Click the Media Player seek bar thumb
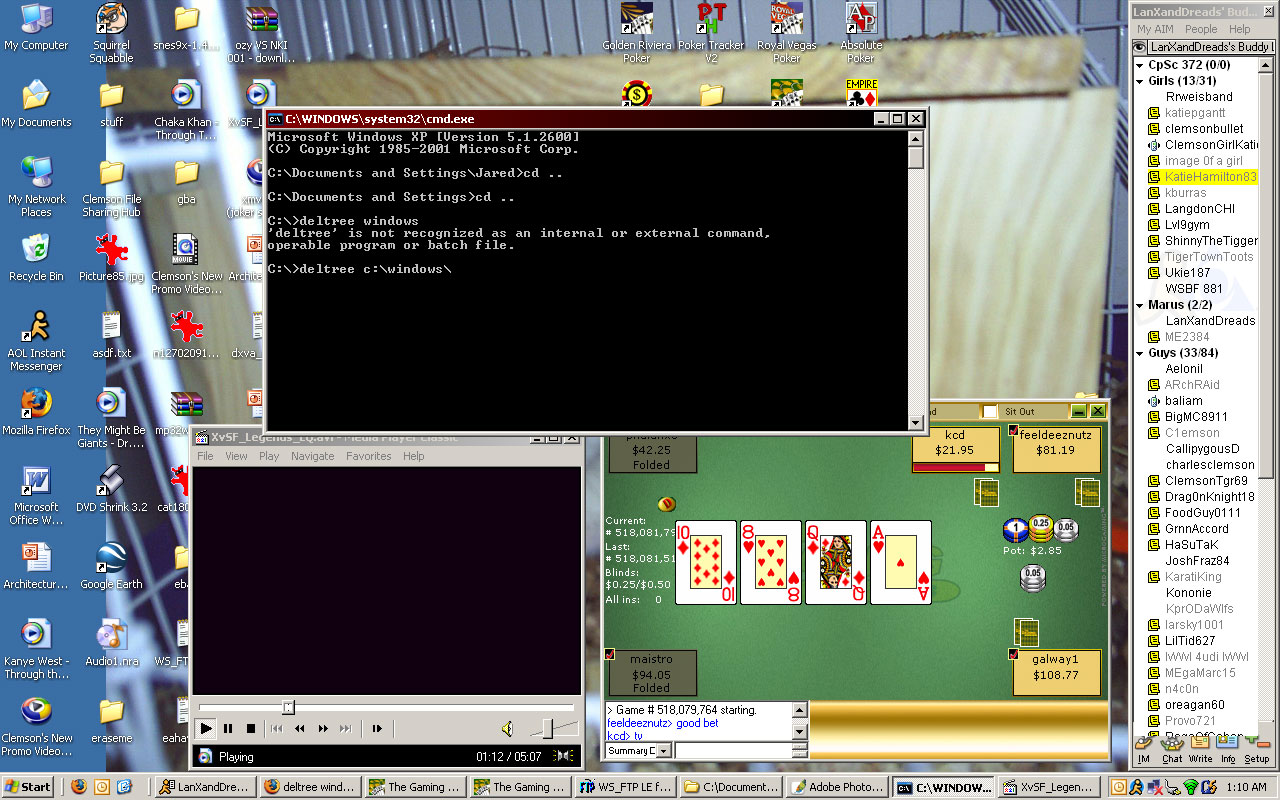 289,707
